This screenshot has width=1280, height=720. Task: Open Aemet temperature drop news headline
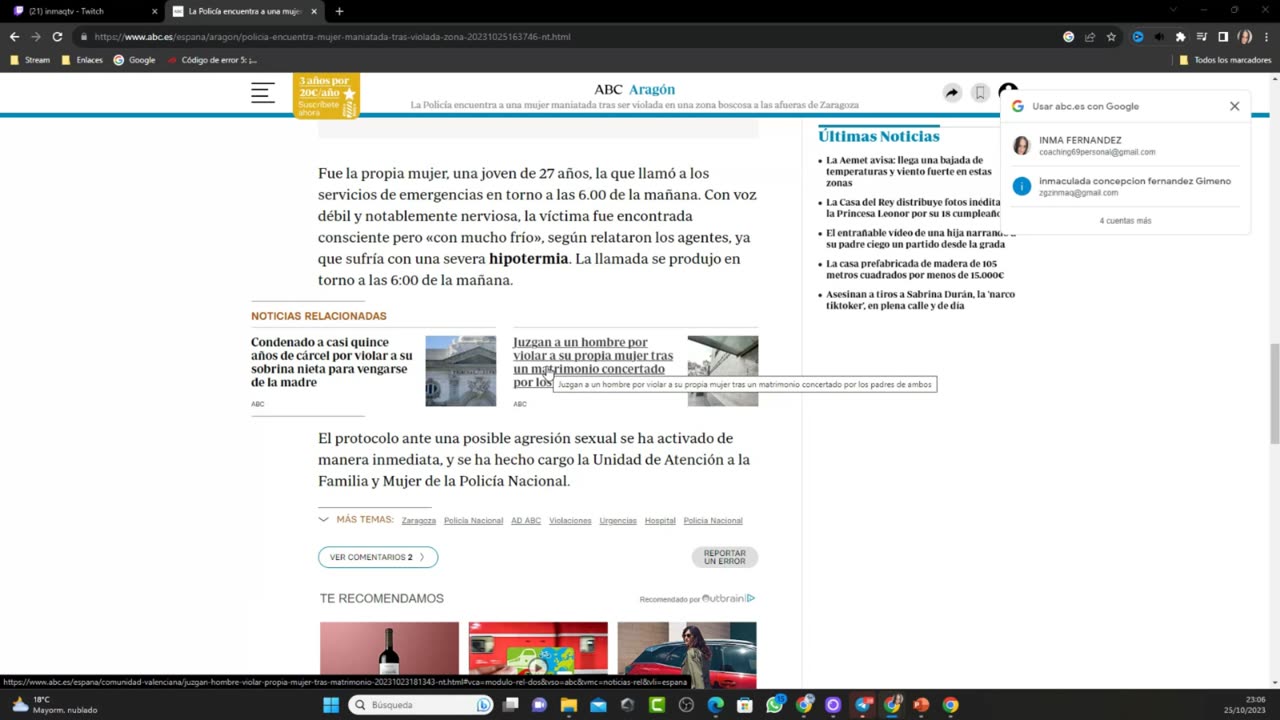tap(909, 172)
